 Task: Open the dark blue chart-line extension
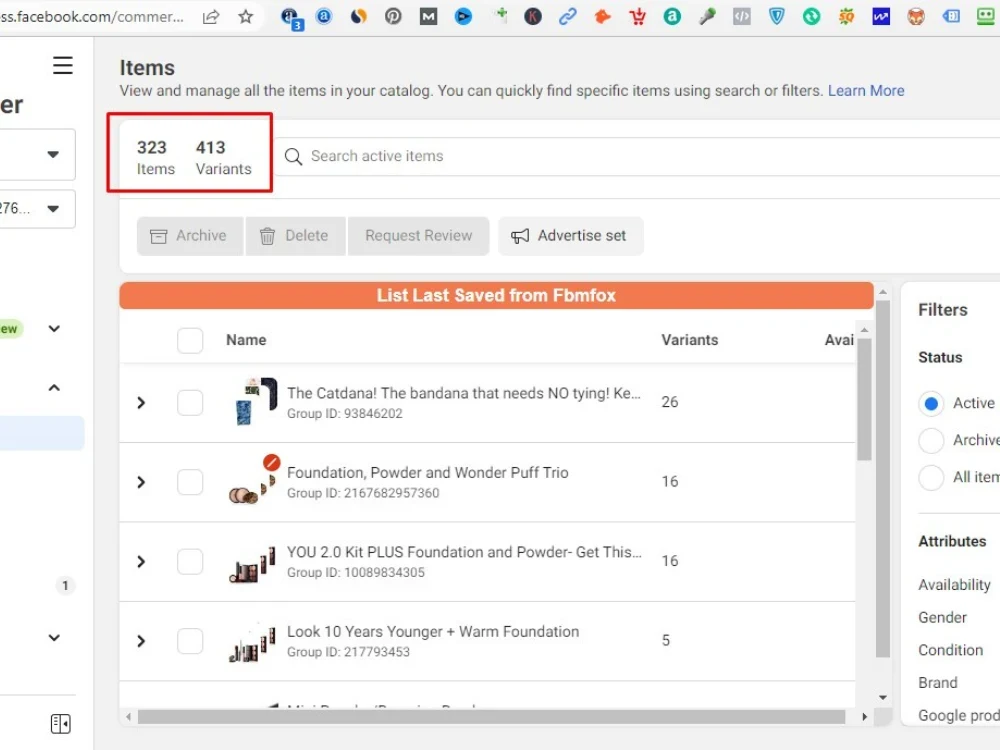pos(881,16)
